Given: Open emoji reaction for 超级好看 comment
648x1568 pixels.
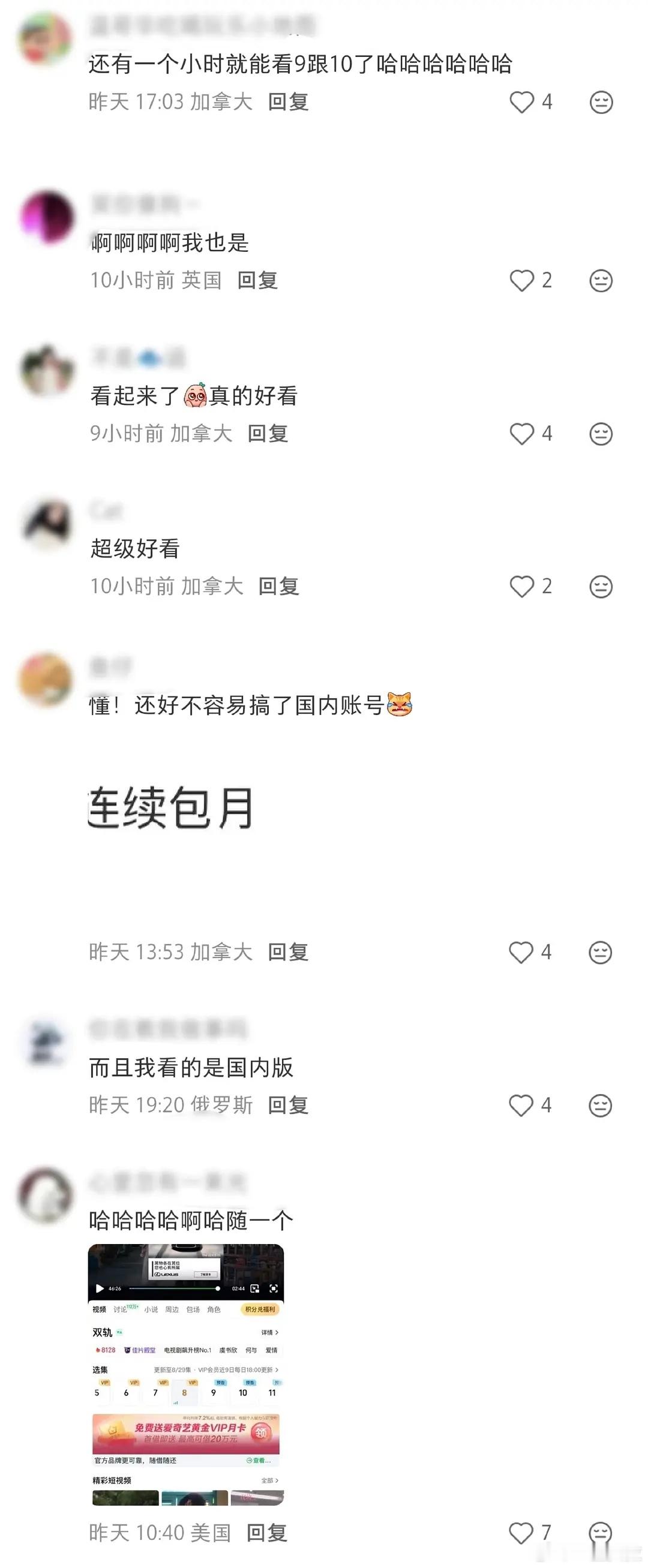Looking at the screenshot, I should pyautogui.click(x=601, y=586).
